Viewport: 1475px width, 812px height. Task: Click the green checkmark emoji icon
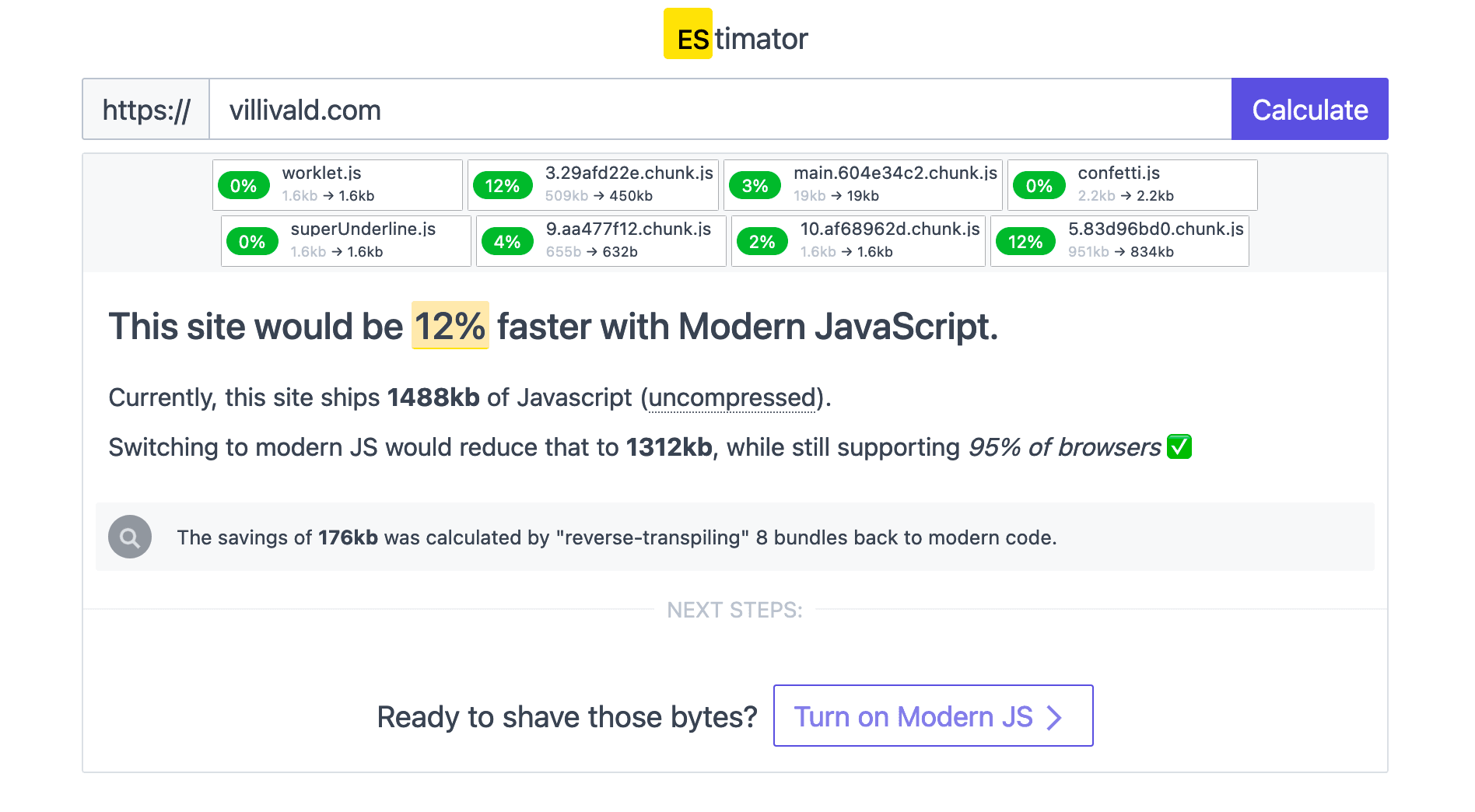pos(1179,447)
